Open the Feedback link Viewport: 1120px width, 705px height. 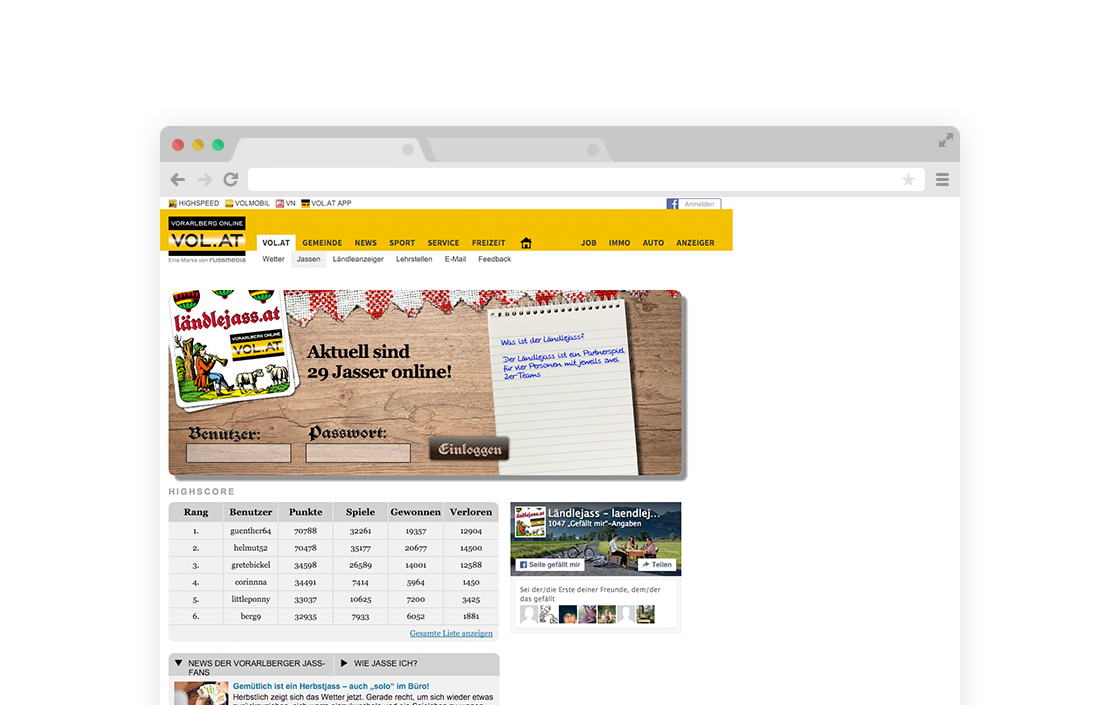point(494,259)
